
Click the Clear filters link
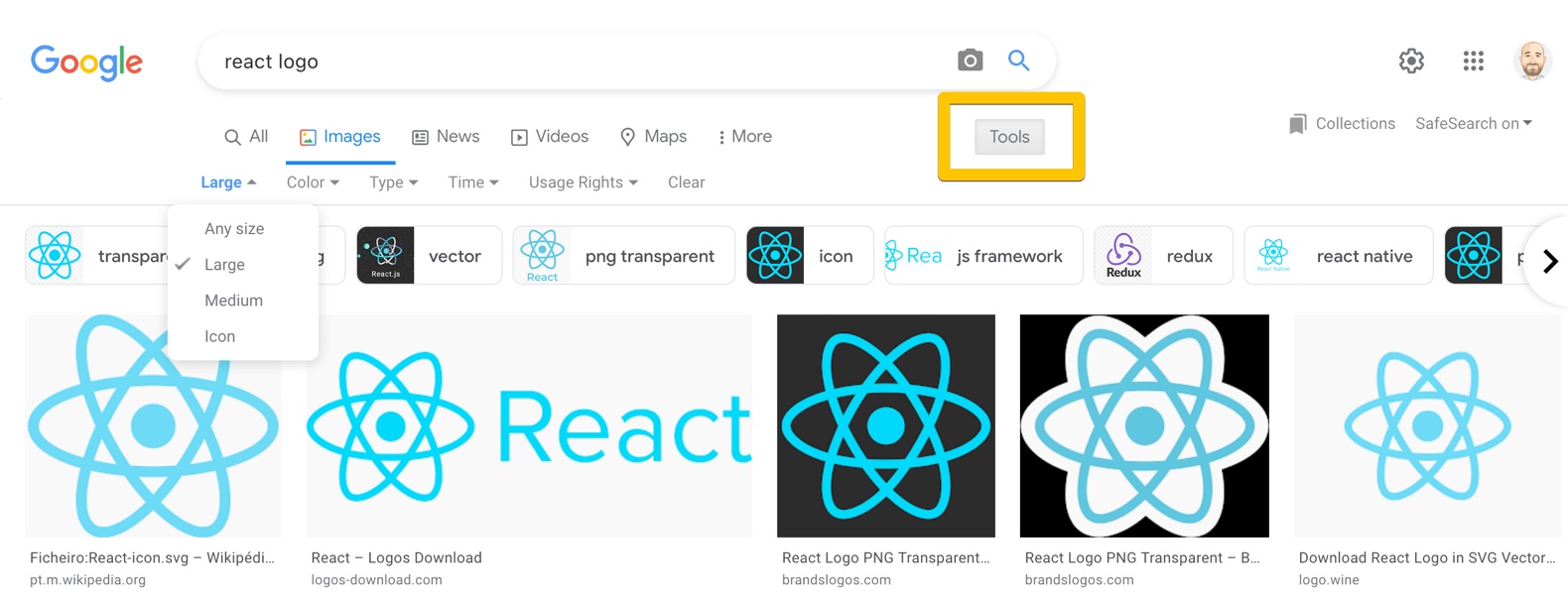686,182
